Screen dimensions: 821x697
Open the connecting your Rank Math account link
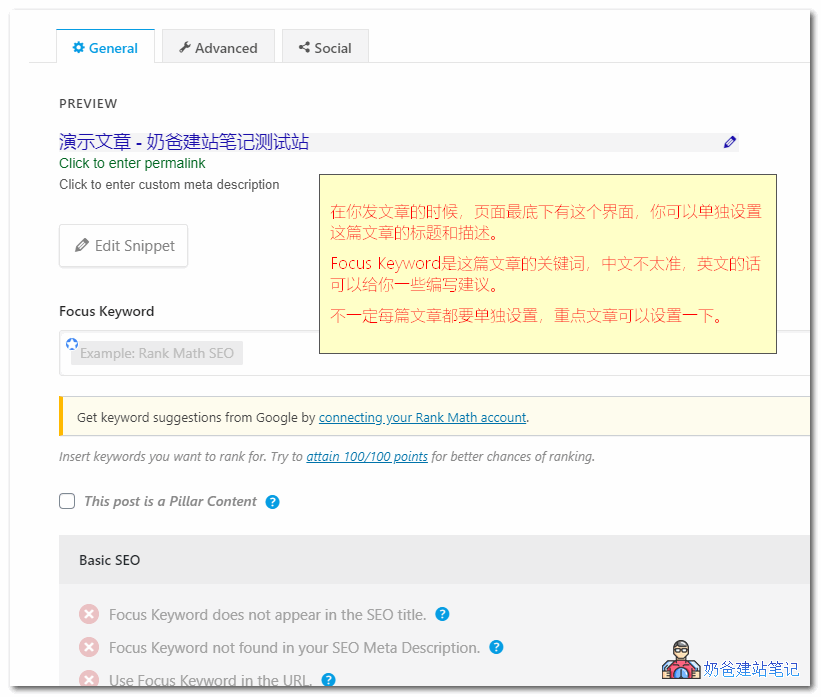click(x=422, y=417)
